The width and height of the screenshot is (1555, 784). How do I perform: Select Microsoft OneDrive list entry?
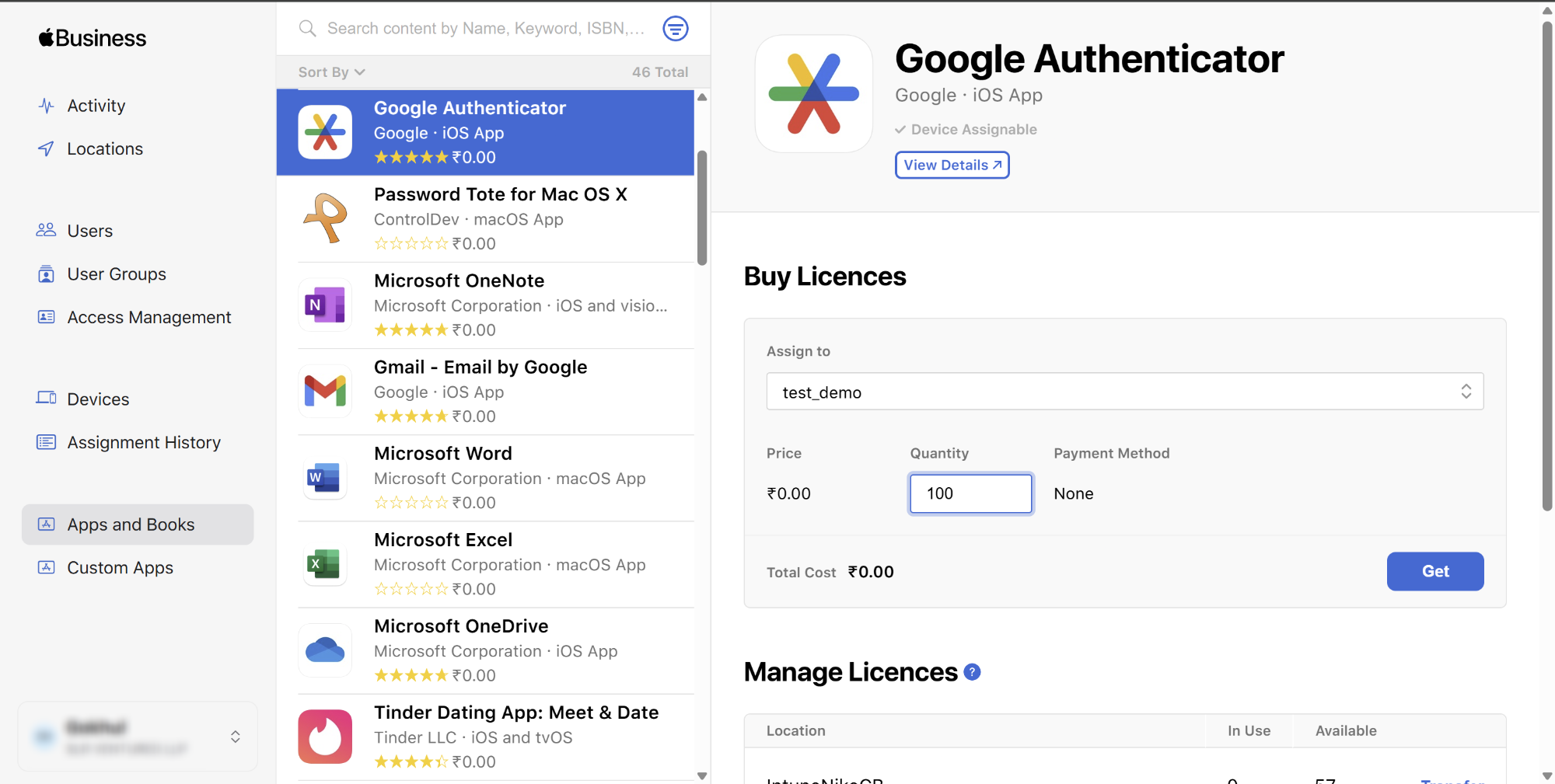tap(485, 650)
